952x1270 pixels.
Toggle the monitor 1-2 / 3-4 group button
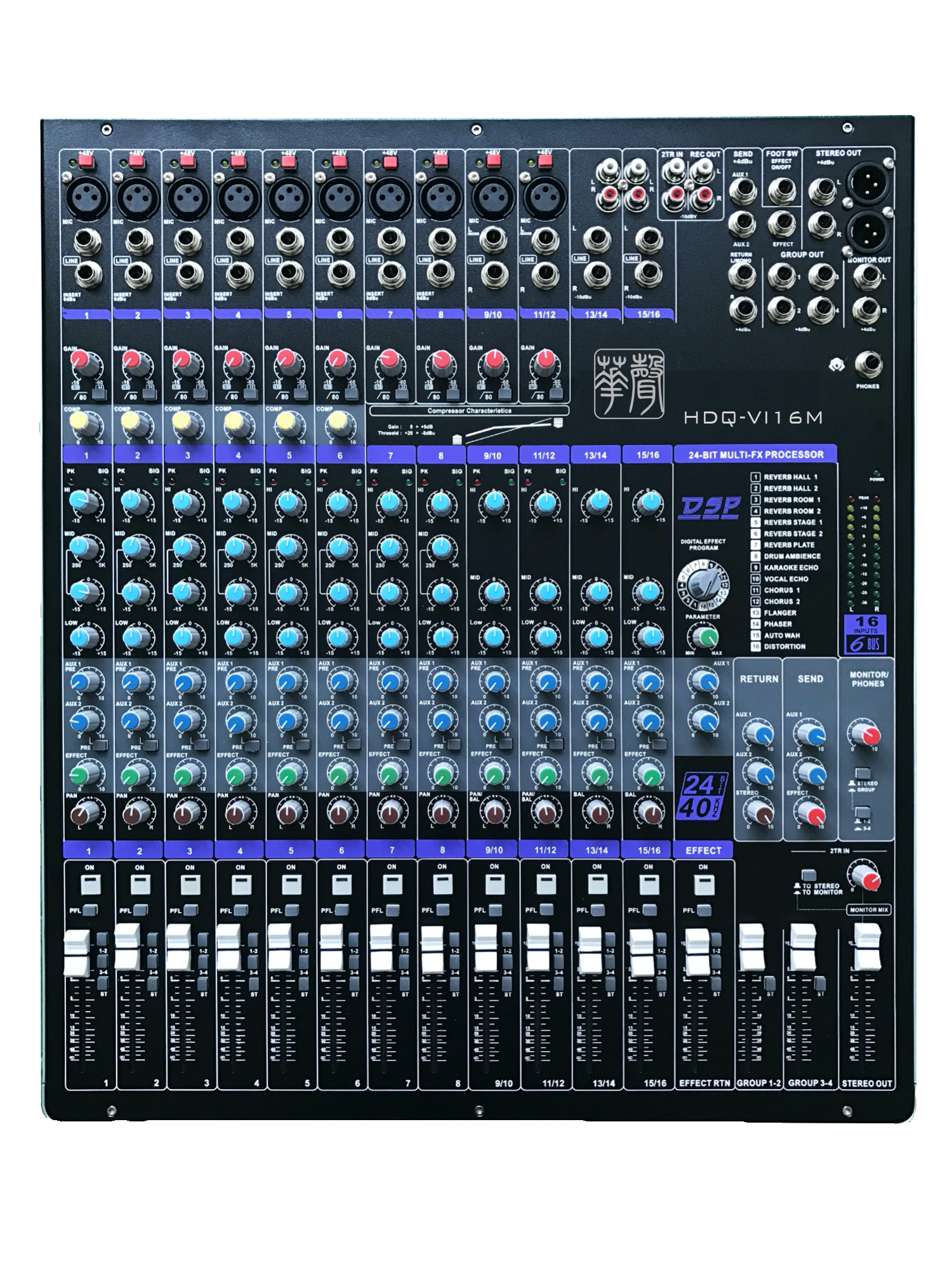pyautogui.click(x=863, y=812)
